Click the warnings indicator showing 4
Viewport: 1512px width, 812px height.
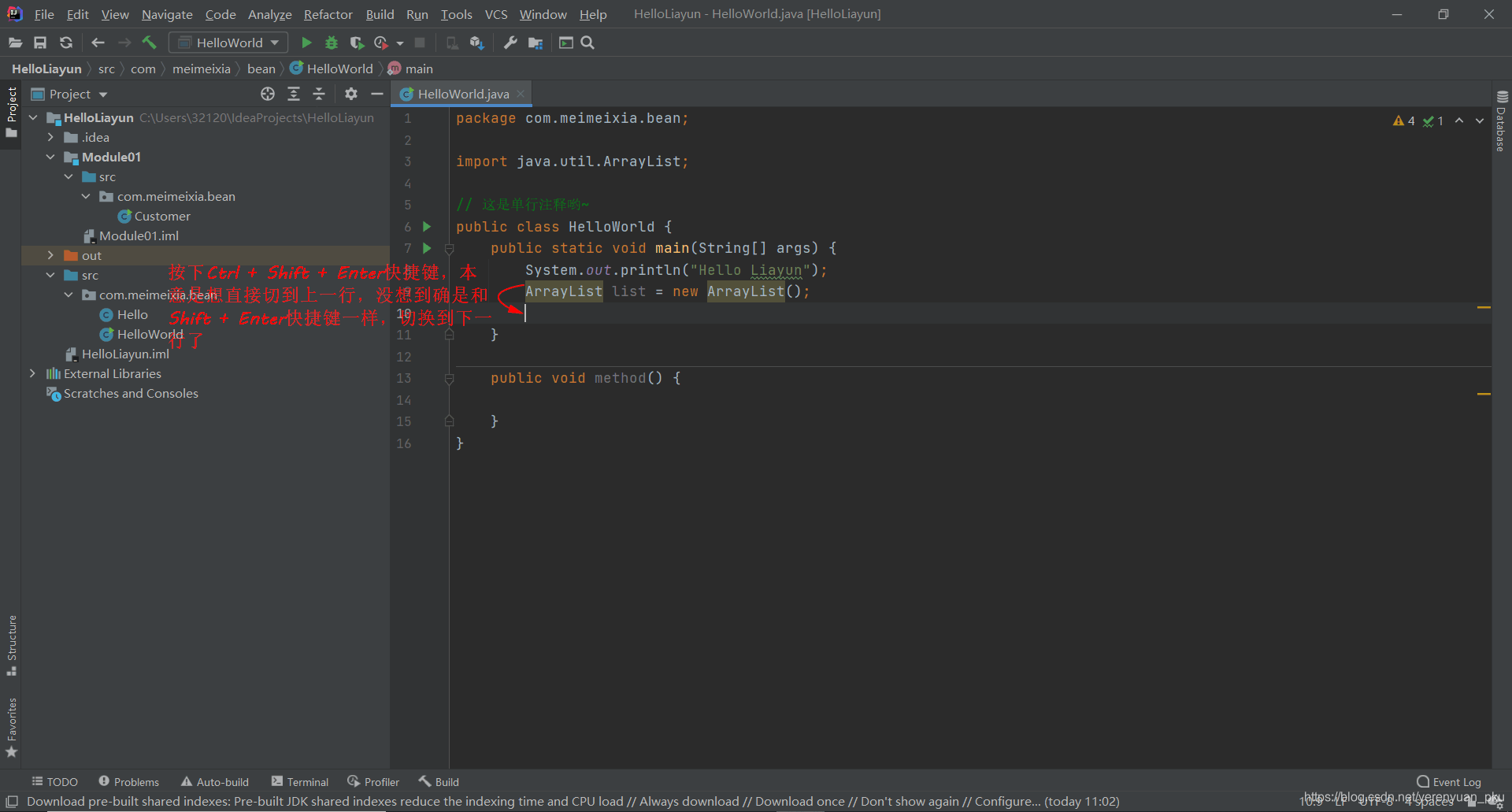point(1404,121)
